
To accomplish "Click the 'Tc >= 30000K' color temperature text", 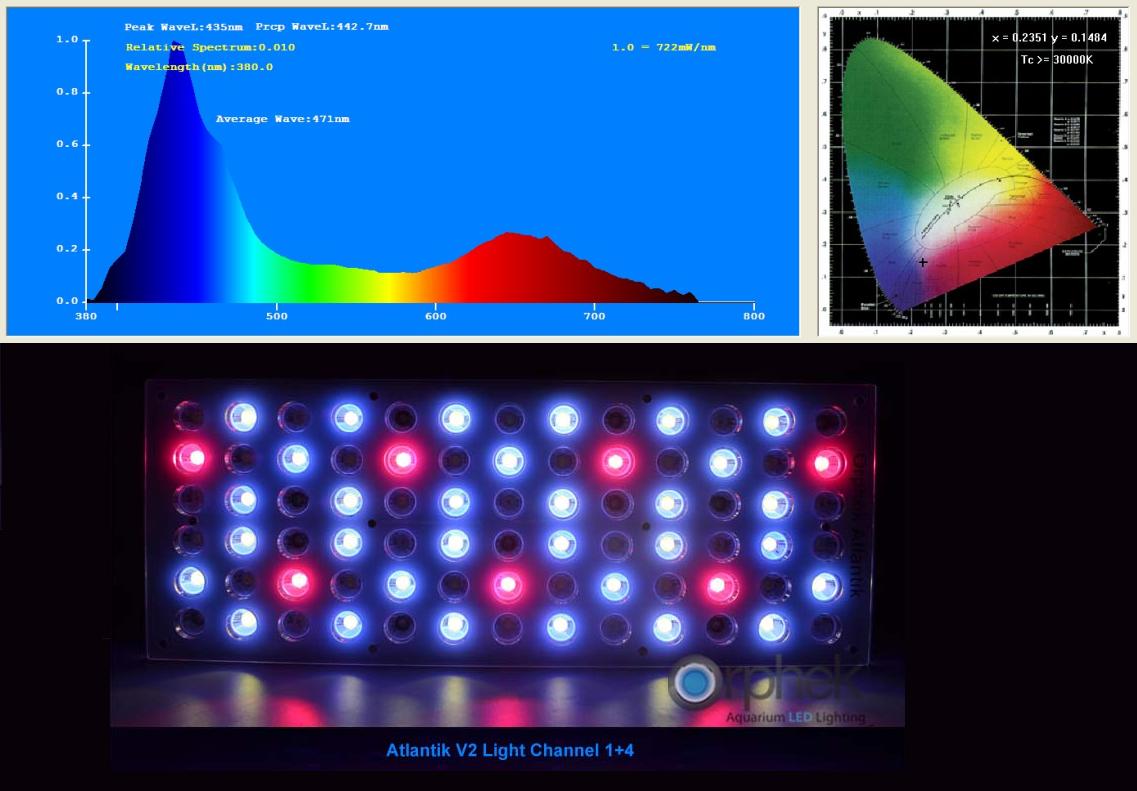I will point(1057,59).
